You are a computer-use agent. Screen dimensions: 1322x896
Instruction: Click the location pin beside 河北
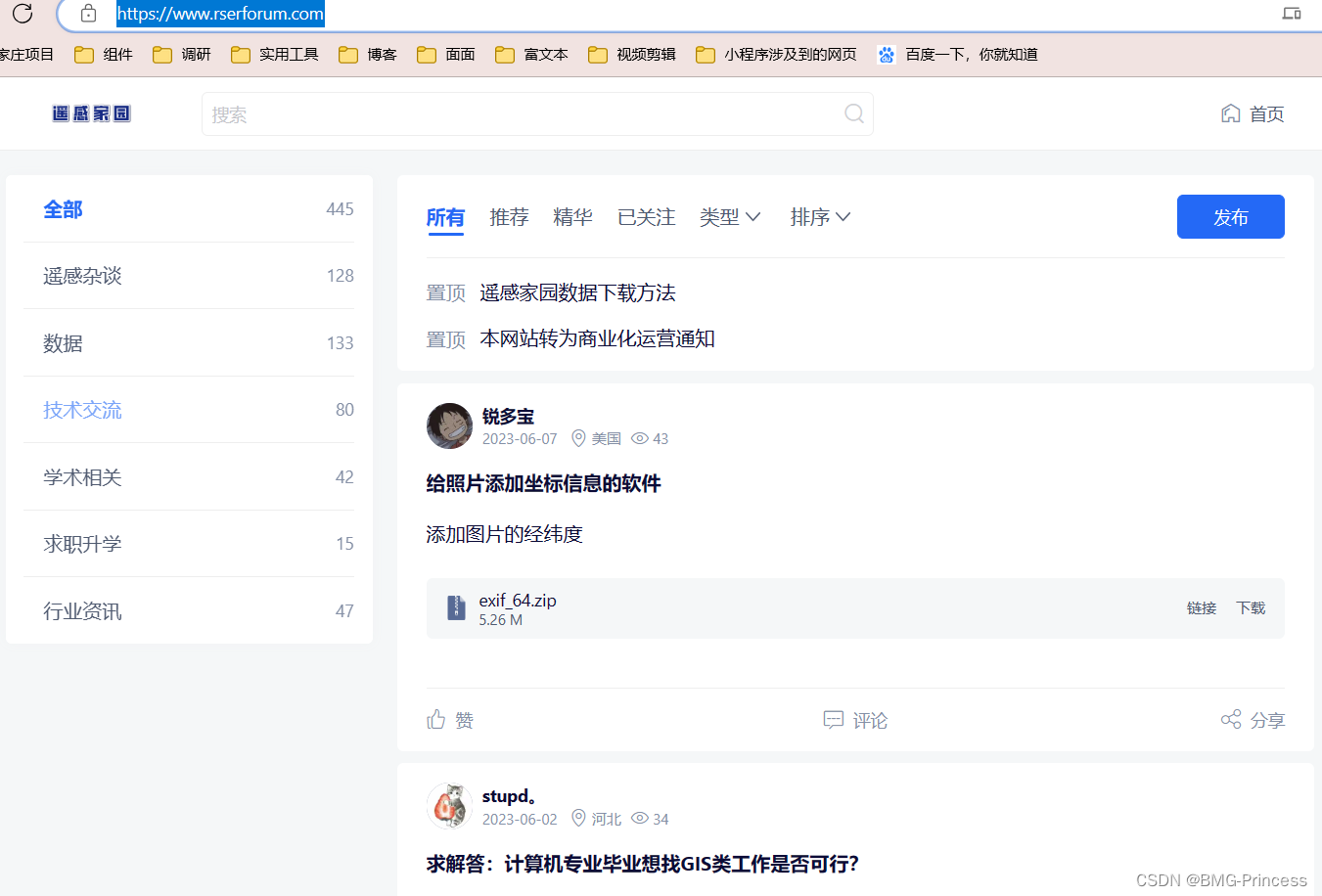[x=578, y=819]
